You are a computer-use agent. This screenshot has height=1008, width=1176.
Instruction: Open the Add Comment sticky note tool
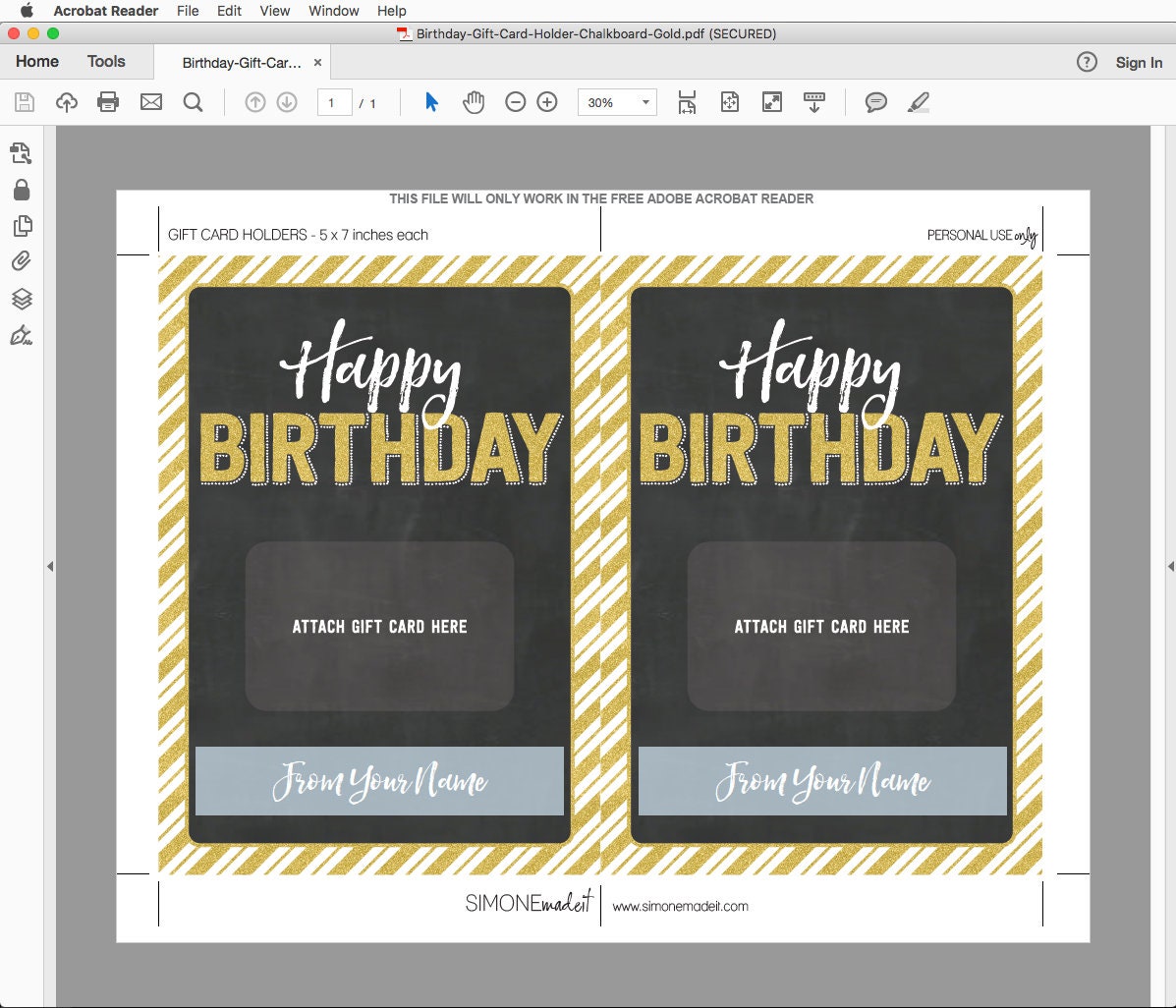pos(875,102)
